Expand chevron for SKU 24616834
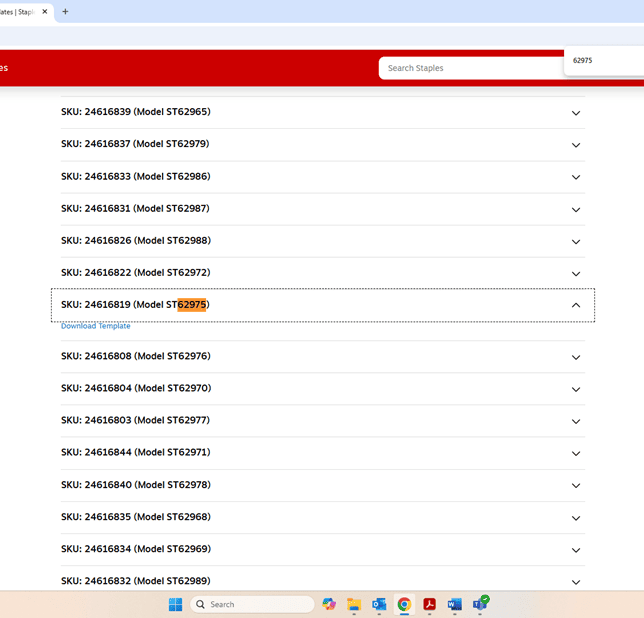644x618 pixels. pos(576,550)
